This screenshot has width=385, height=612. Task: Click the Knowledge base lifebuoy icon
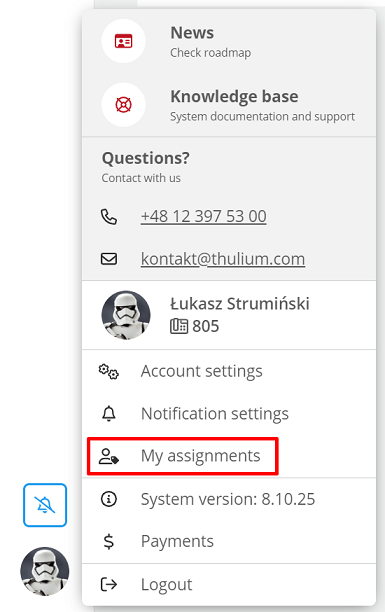click(x=123, y=105)
